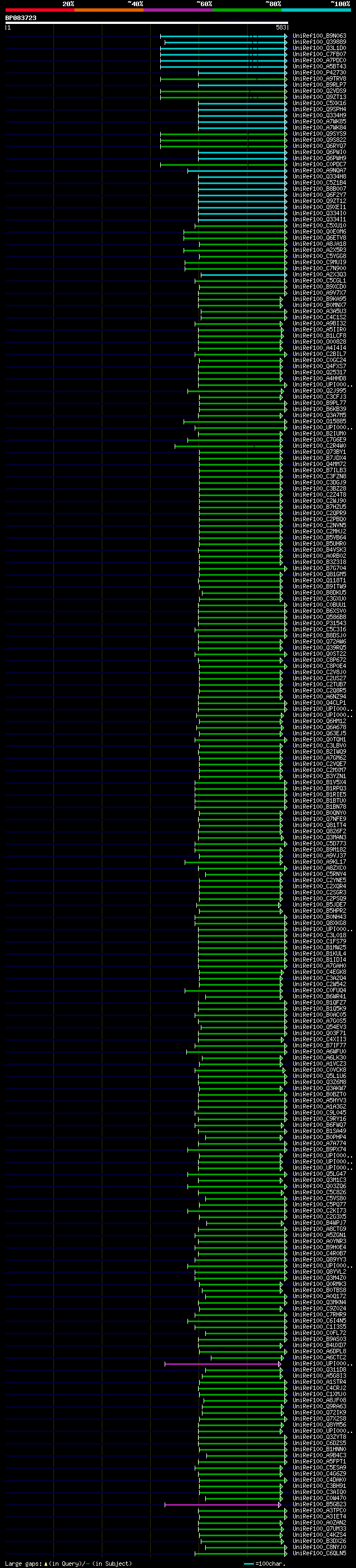Click hit label UniRef100_C5XU10
This screenshot has width=356, height=1568.
[319, 225]
